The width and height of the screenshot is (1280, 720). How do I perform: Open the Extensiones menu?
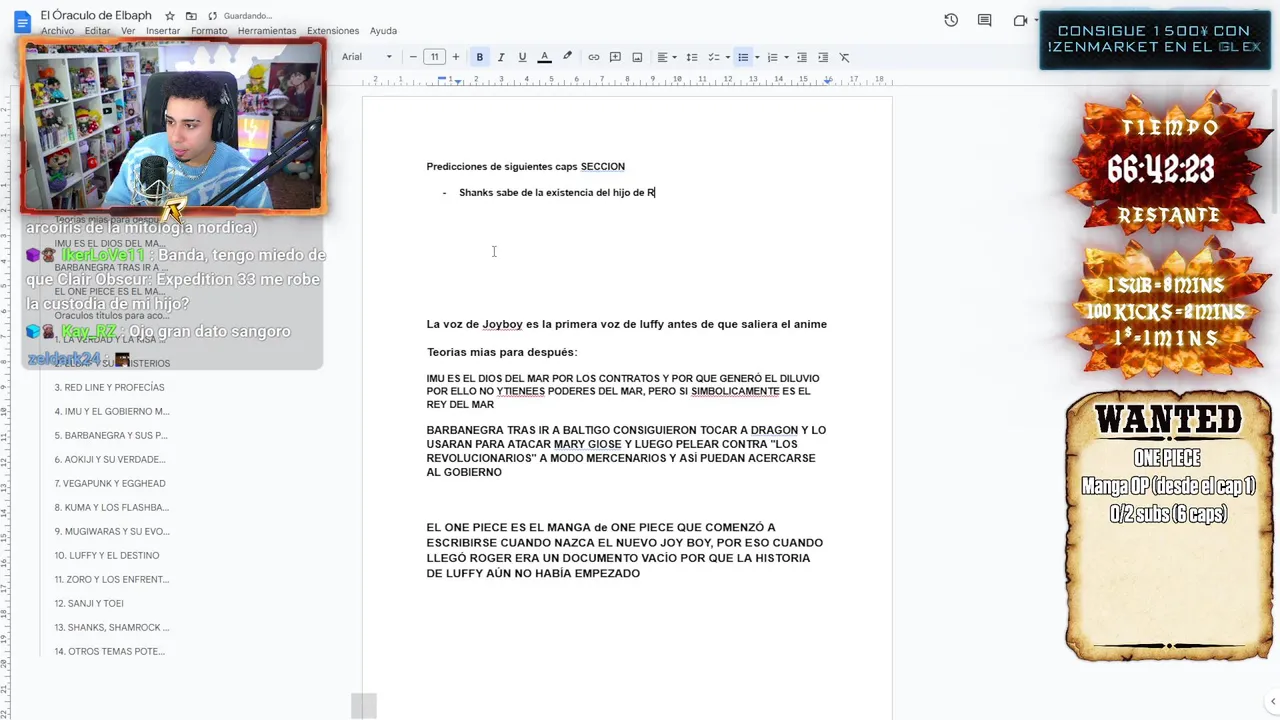(x=333, y=31)
